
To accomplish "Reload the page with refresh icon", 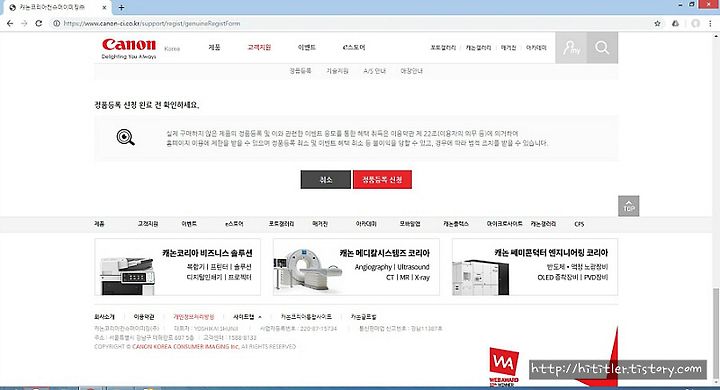I will (39, 23).
